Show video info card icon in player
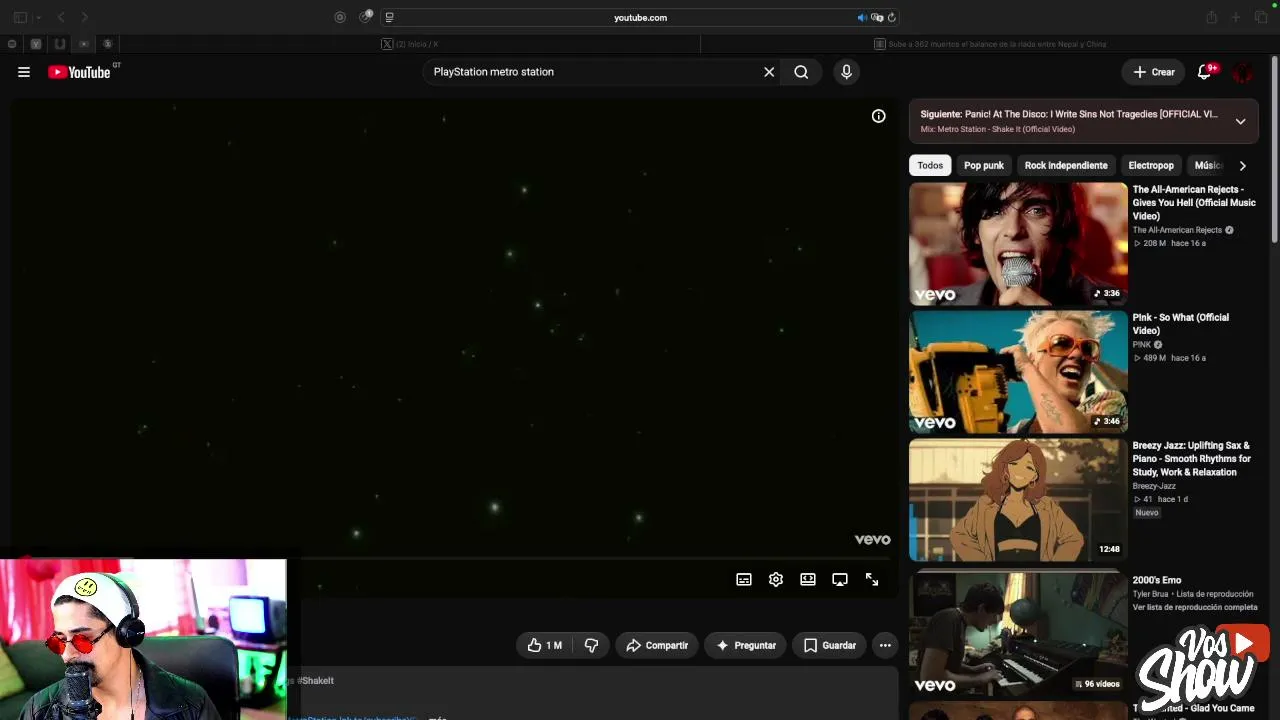1280x720 pixels. [x=878, y=116]
